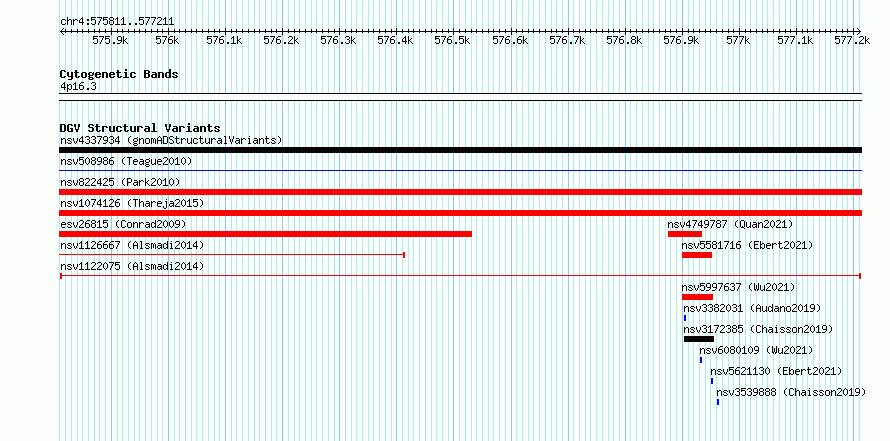The image size is (890, 441).
Task: Open nsv508986 (Teague2010) variant label
Action: point(126,162)
